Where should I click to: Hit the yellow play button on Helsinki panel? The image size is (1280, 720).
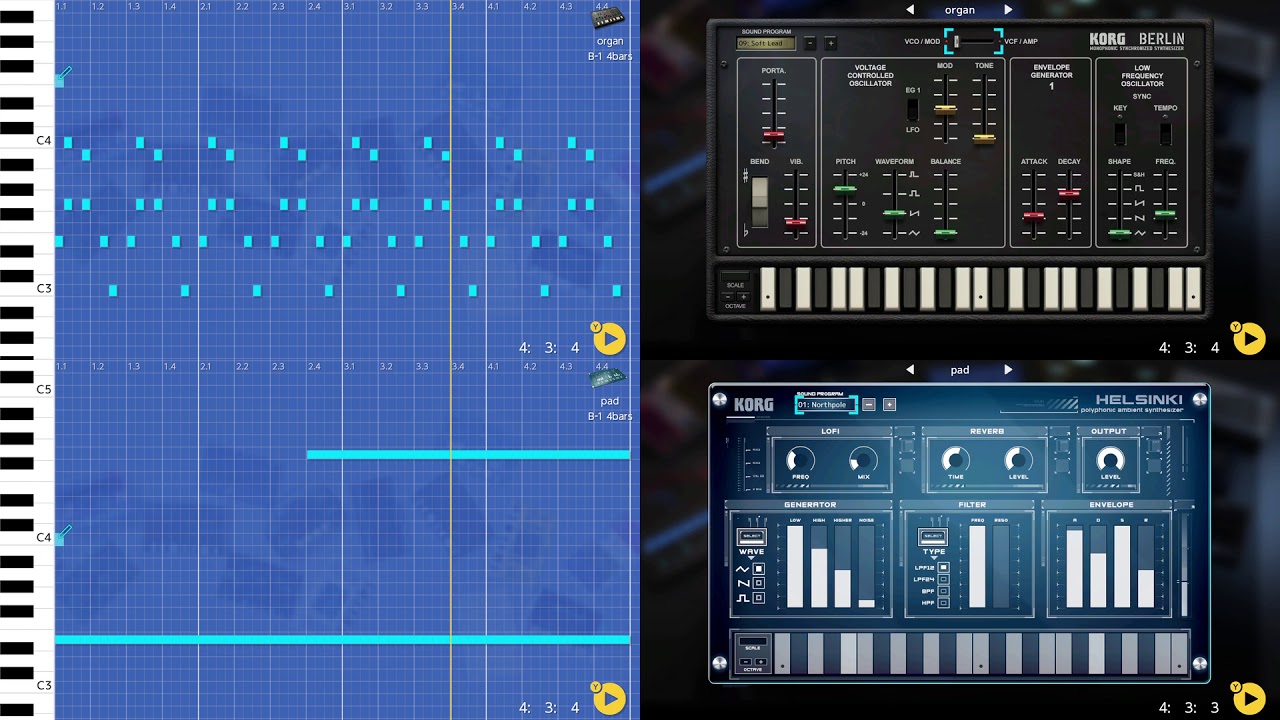pos(1249,698)
